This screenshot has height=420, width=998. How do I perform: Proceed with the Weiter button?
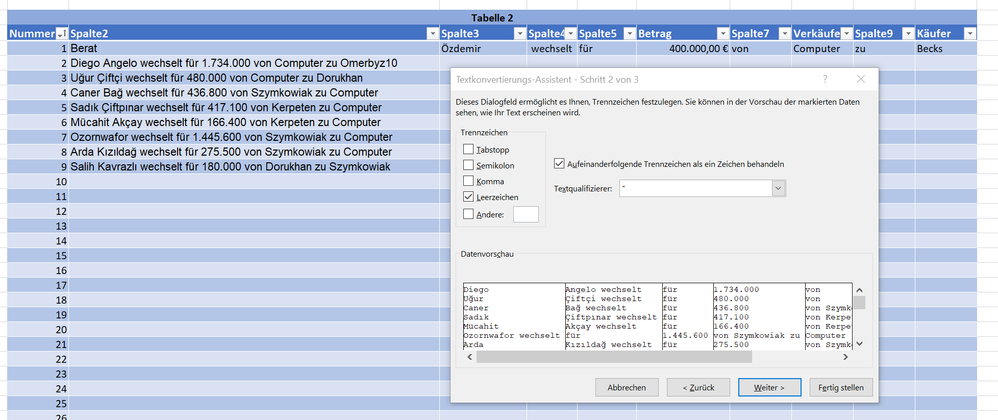coord(770,387)
